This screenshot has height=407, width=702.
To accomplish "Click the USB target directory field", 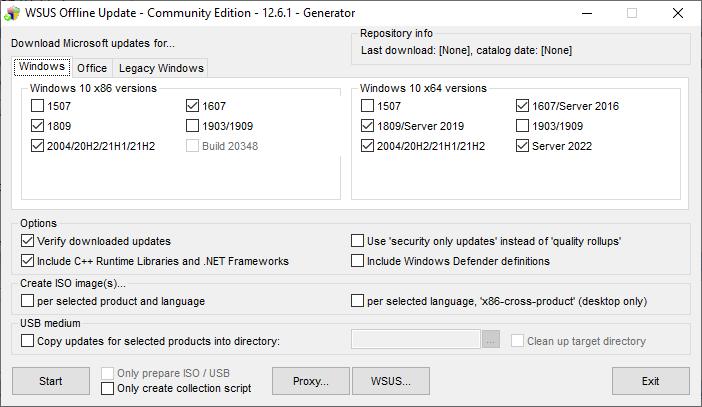I will (x=416, y=340).
